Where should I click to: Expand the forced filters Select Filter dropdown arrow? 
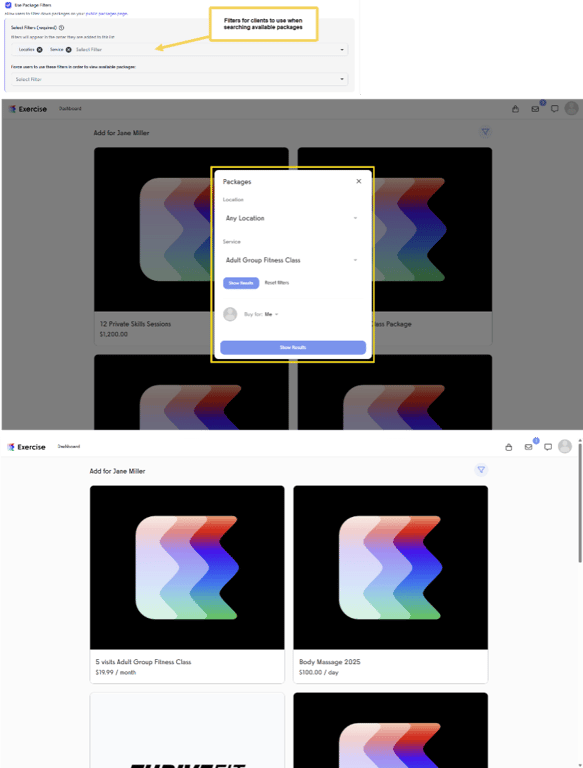click(x=342, y=79)
